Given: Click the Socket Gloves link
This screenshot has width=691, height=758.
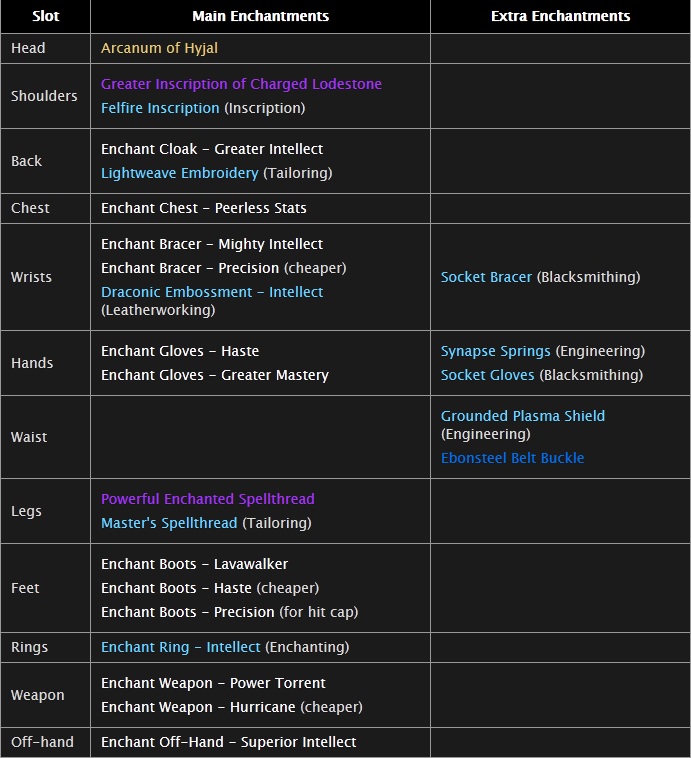Looking at the screenshot, I should tap(486, 375).
